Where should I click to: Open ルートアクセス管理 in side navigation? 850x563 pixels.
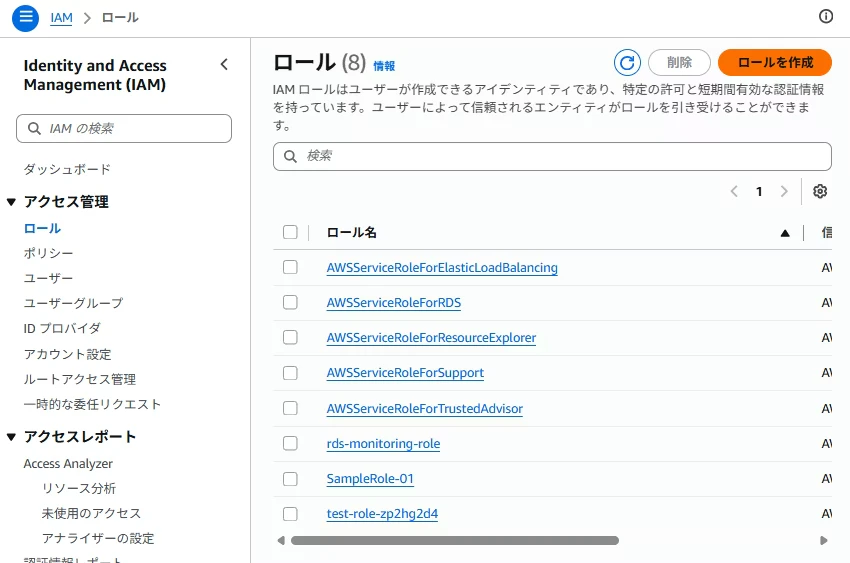pyautogui.click(x=80, y=379)
